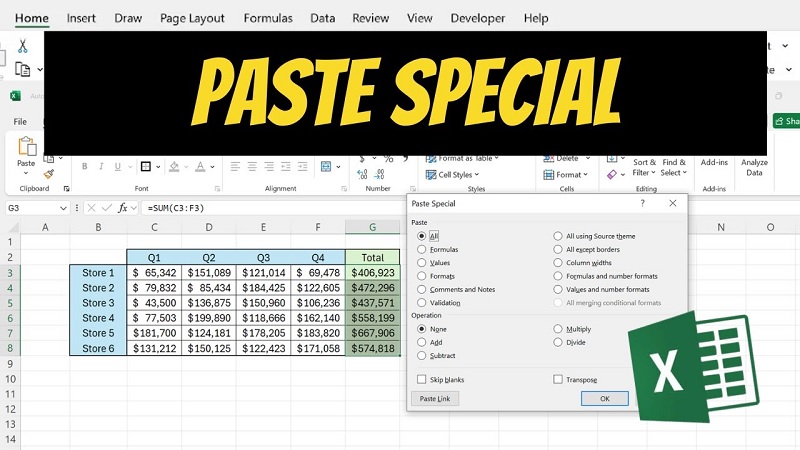This screenshot has height=450, width=800.
Task: Toggle Bold formatting
Action: pyautogui.click(x=85, y=166)
